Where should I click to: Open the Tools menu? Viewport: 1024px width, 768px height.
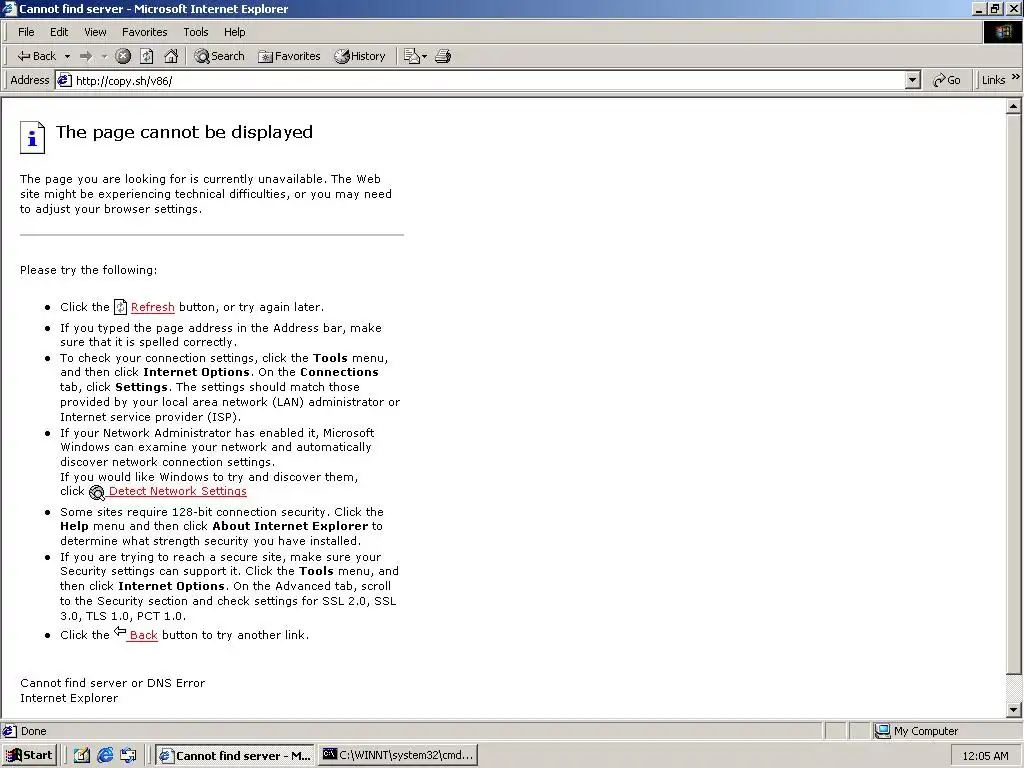point(195,32)
